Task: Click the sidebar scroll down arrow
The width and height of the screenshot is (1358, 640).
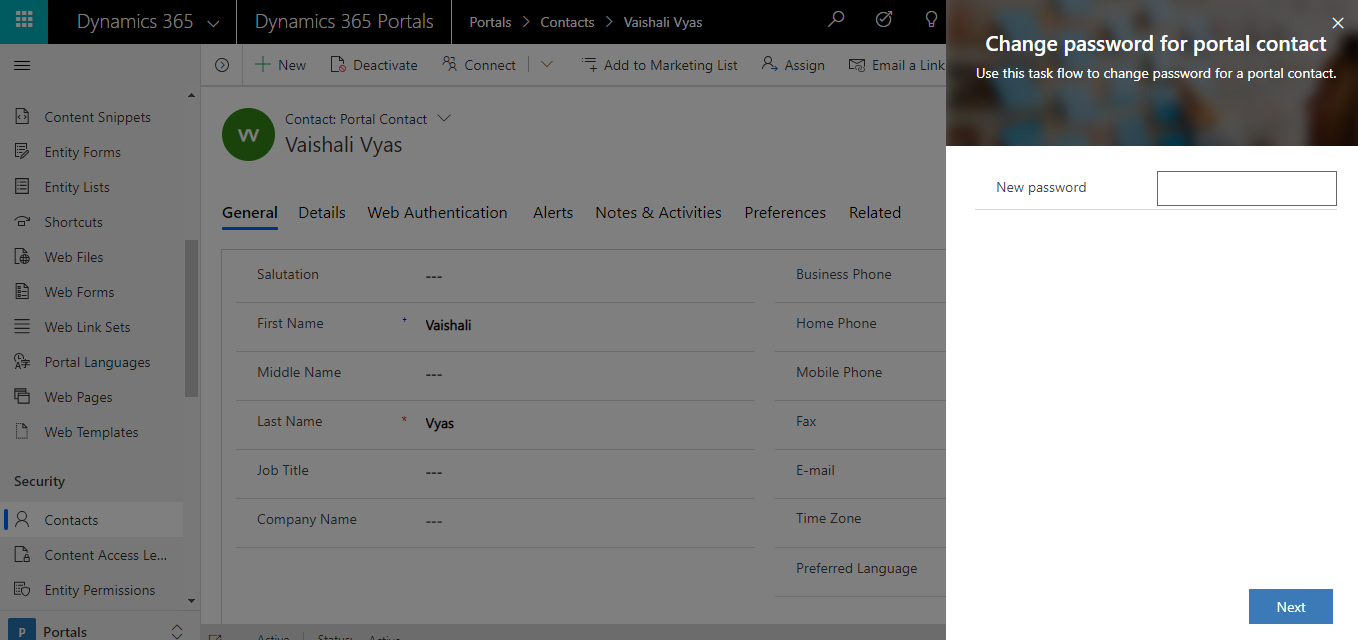Action: [x=192, y=601]
